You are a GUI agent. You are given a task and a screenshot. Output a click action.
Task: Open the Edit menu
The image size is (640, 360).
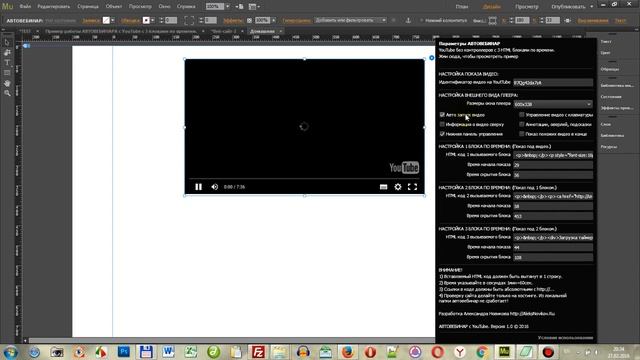point(53,7)
